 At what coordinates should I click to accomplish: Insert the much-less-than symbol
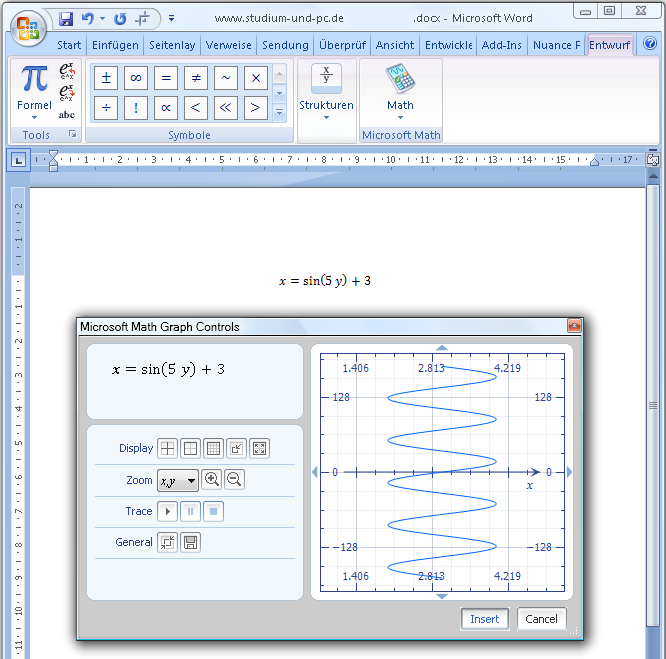pos(226,108)
